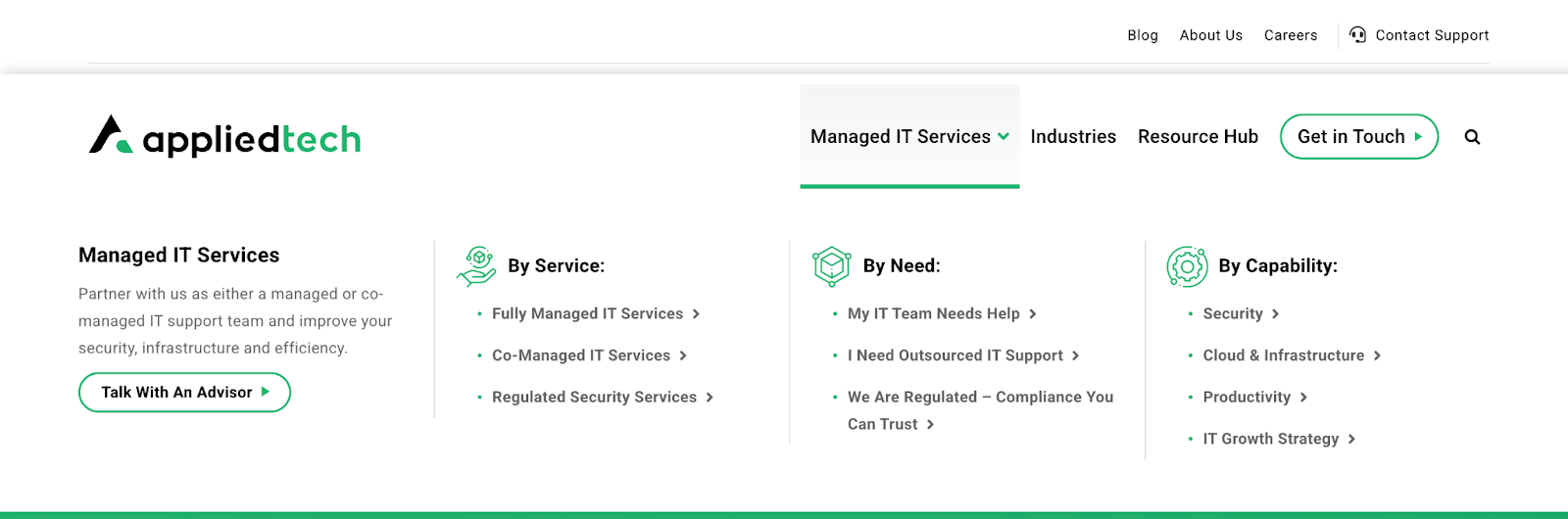
Task: Click chevron beside Security
Action: (x=1276, y=313)
